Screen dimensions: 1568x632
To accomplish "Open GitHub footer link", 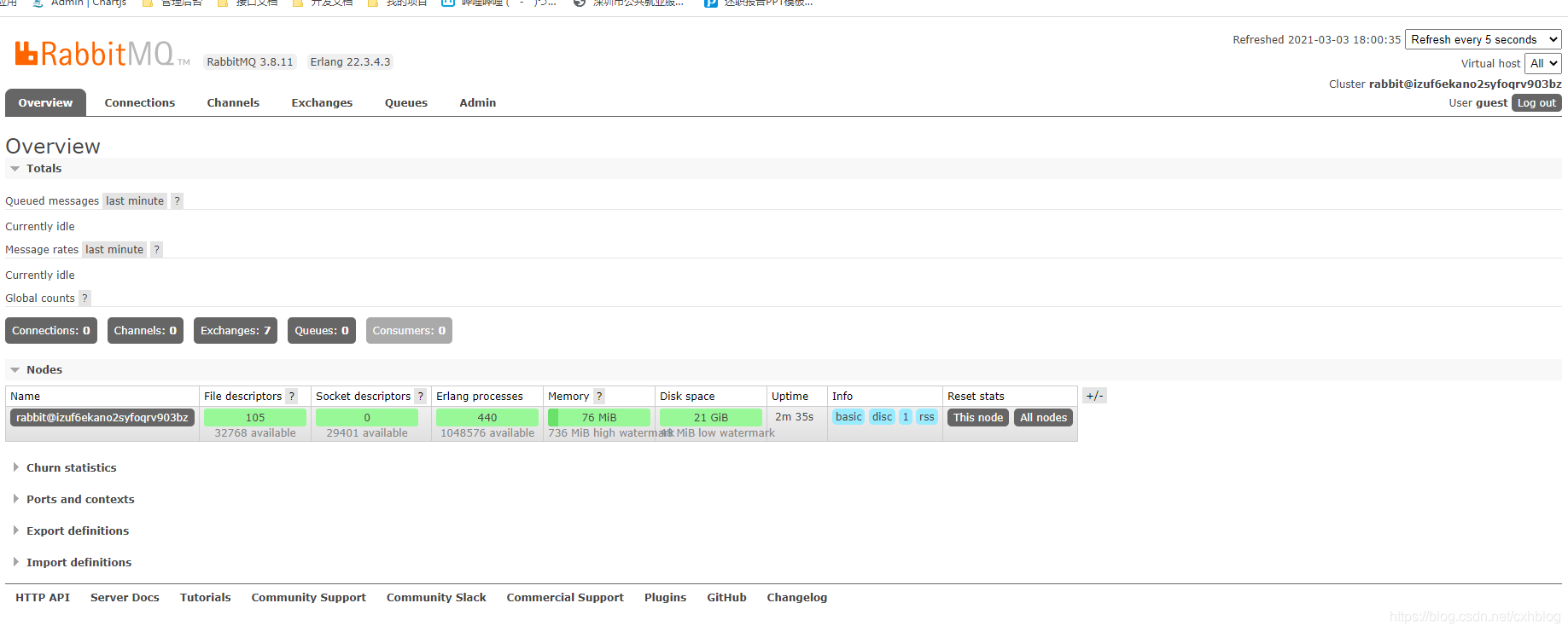I will click(x=727, y=598).
